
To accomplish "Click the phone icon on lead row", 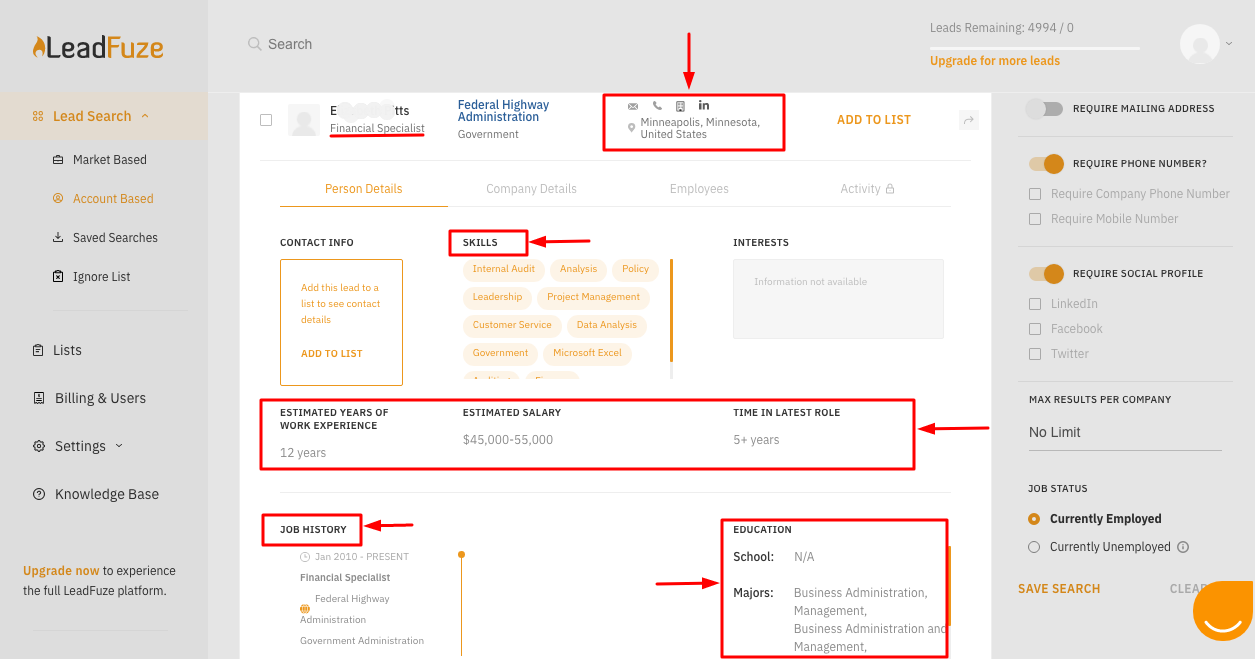I will (x=657, y=106).
